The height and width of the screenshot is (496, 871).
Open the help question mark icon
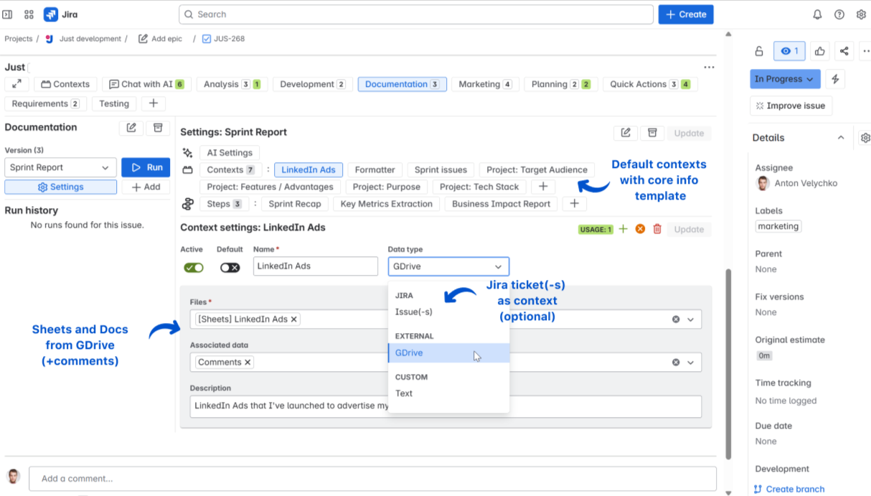point(839,15)
